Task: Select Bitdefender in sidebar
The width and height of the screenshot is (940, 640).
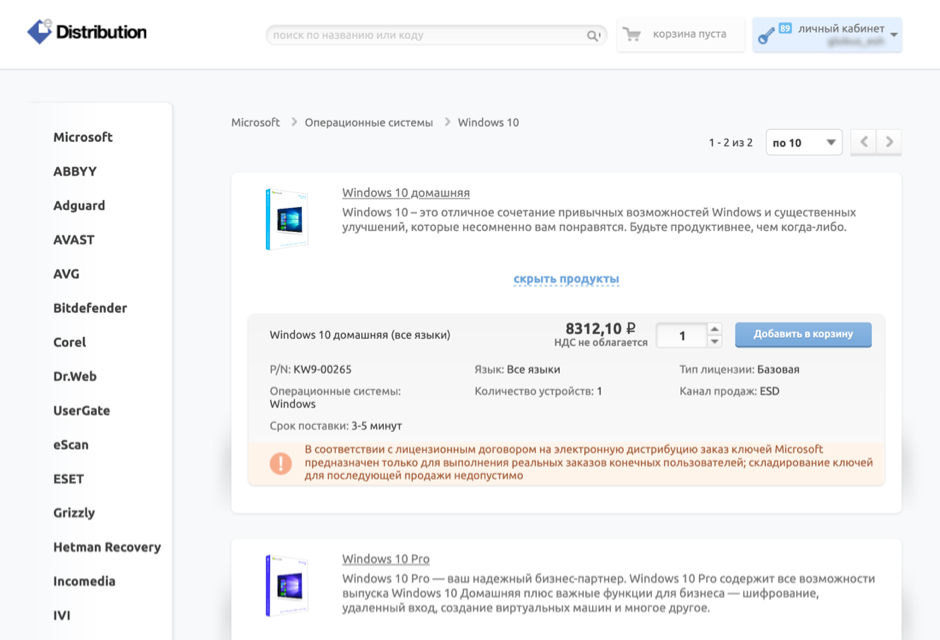Action: pos(90,308)
